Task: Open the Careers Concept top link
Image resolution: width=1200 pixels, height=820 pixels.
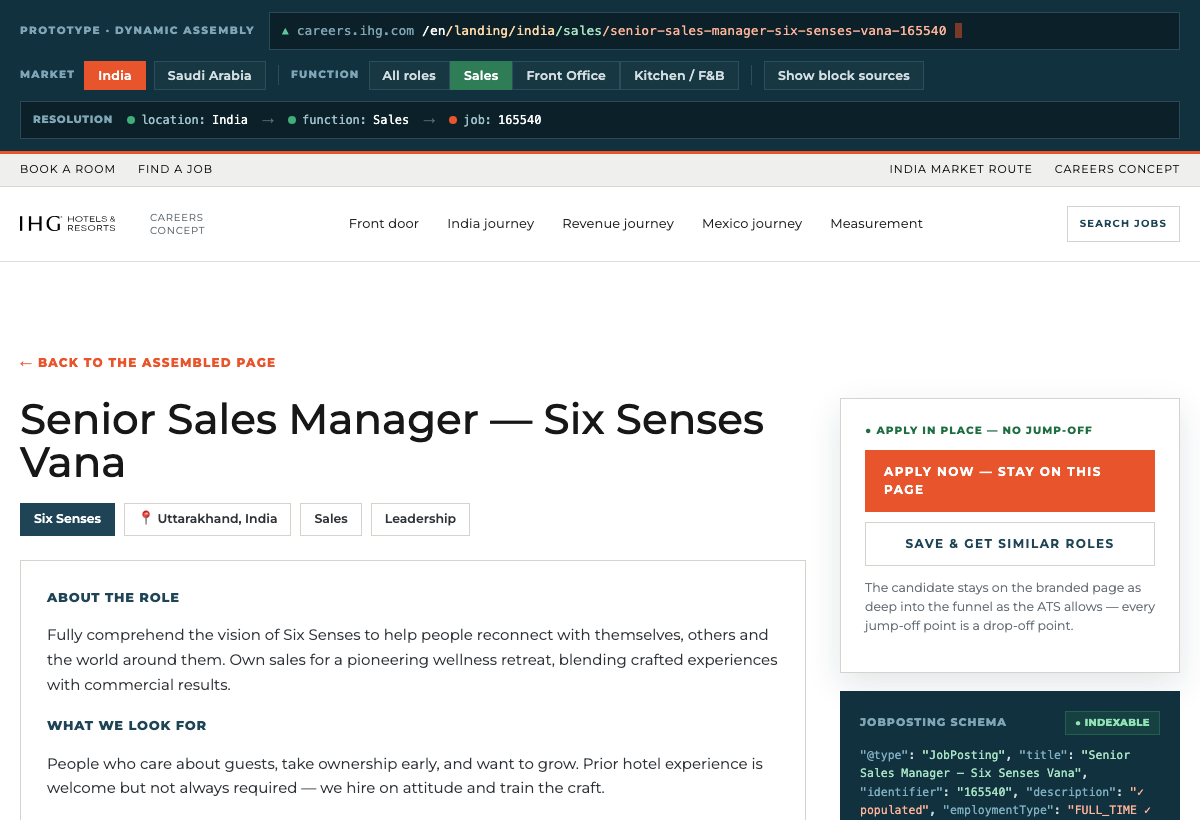Action: [x=1117, y=169]
